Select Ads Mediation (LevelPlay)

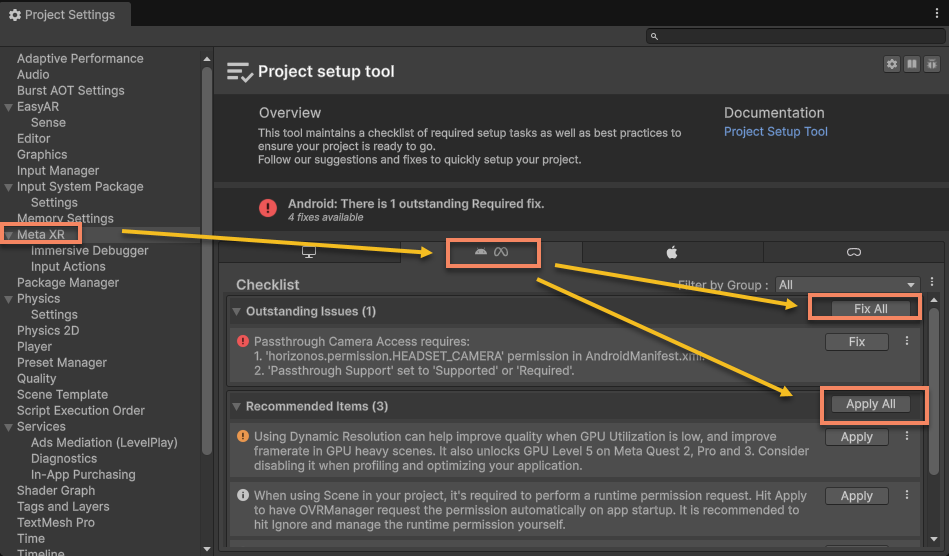(x=104, y=443)
